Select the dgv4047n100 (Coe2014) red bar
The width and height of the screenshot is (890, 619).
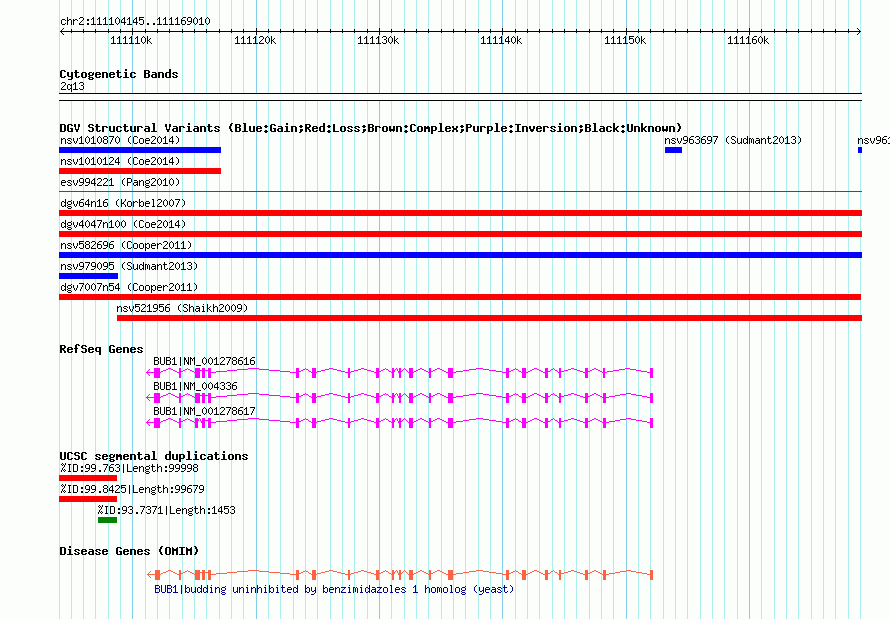(x=460, y=234)
